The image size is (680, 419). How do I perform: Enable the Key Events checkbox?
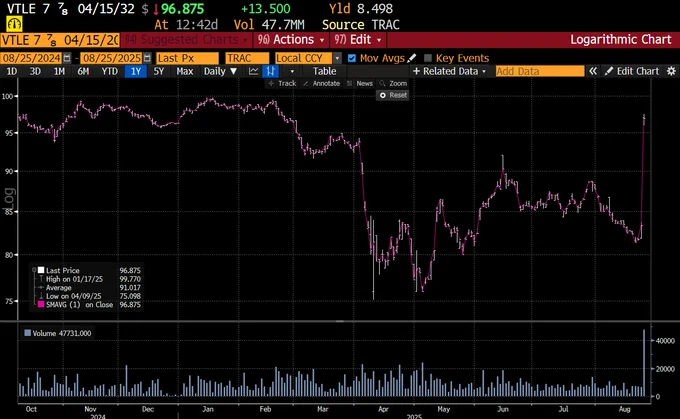pyautogui.click(x=428, y=58)
